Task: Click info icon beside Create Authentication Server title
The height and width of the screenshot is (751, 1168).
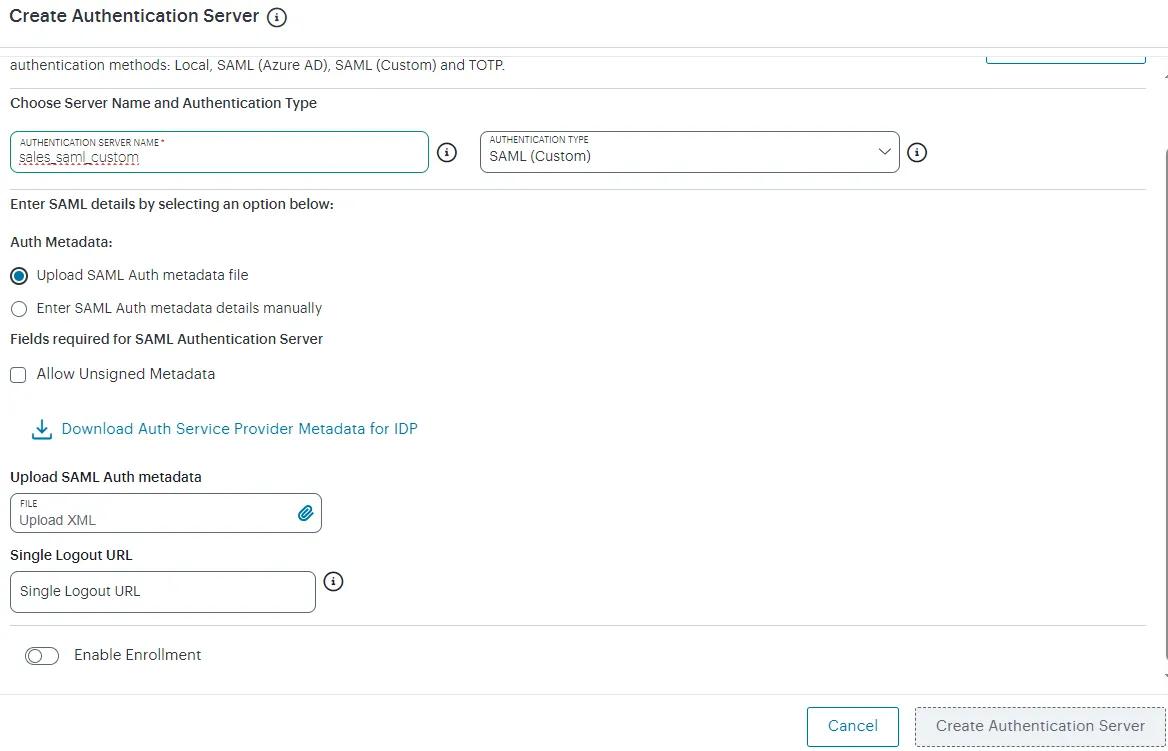Action: tap(276, 17)
